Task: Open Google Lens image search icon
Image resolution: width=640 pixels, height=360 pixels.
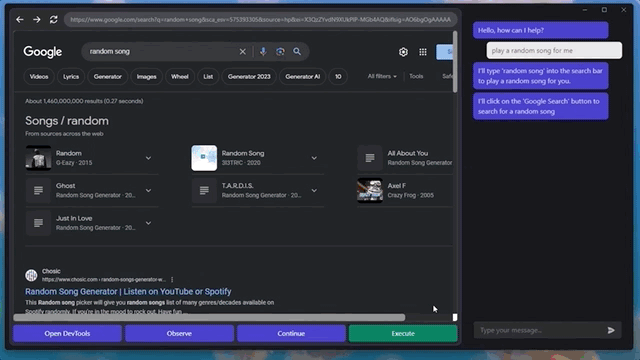Action: 280,51
